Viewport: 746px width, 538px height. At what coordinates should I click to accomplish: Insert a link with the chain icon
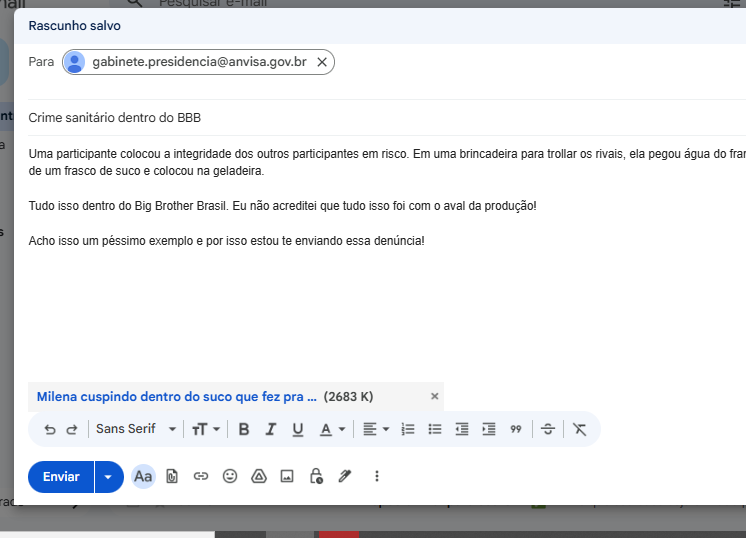coord(201,476)
